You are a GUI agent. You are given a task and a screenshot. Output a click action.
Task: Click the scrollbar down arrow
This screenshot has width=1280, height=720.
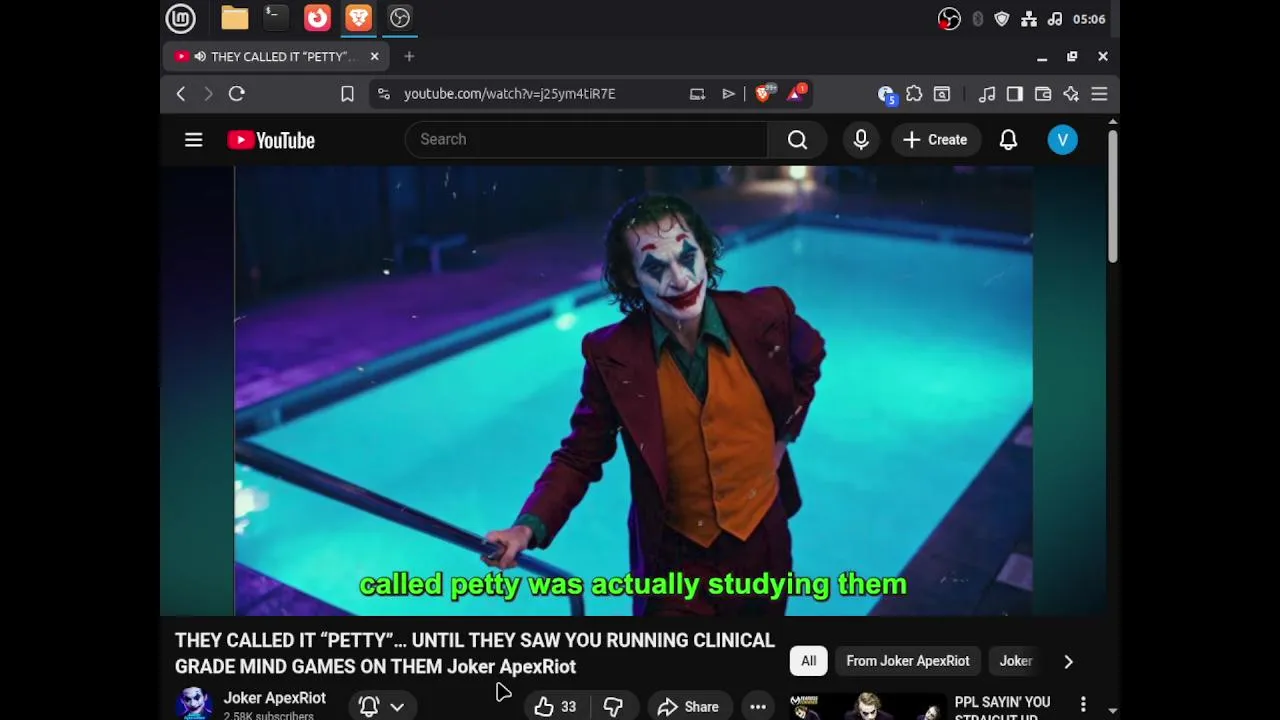tap(1112, 711)
